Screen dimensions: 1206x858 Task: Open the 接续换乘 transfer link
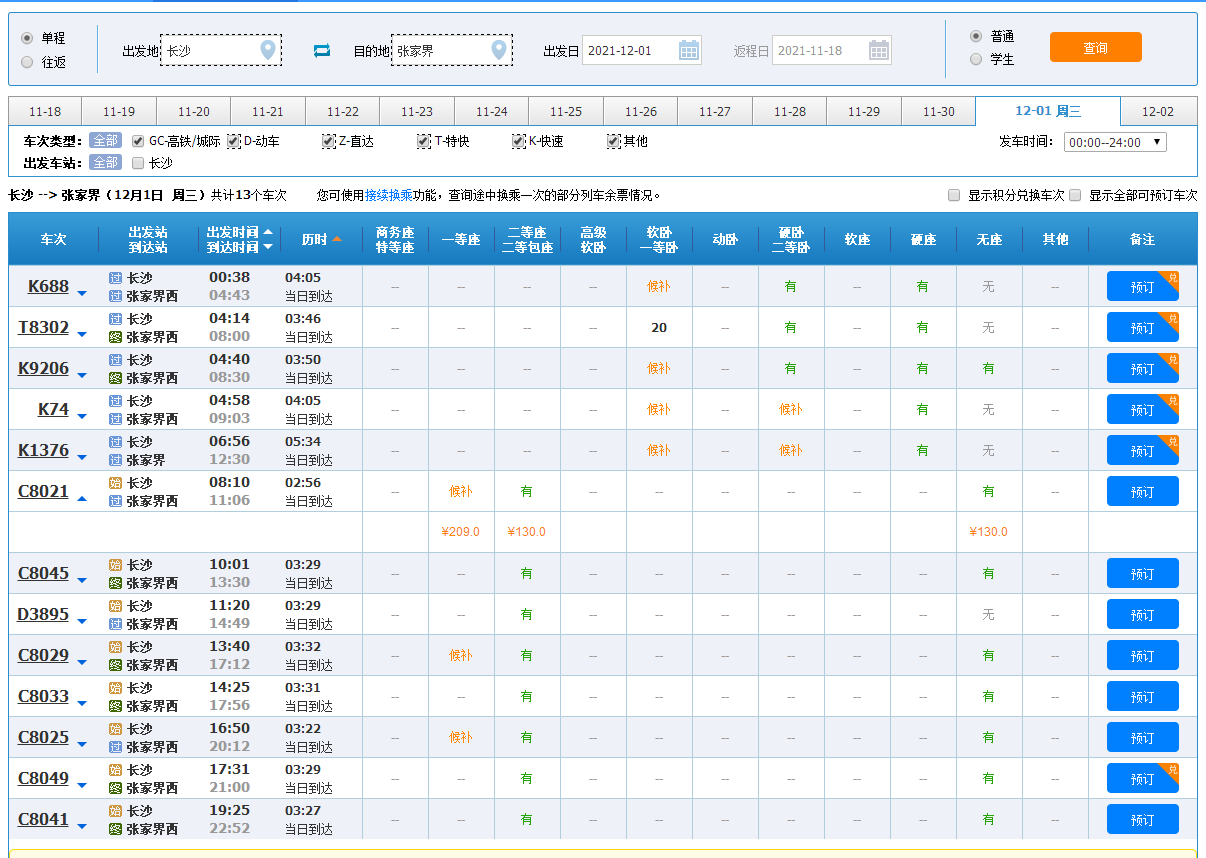click(x=388, y=195)
